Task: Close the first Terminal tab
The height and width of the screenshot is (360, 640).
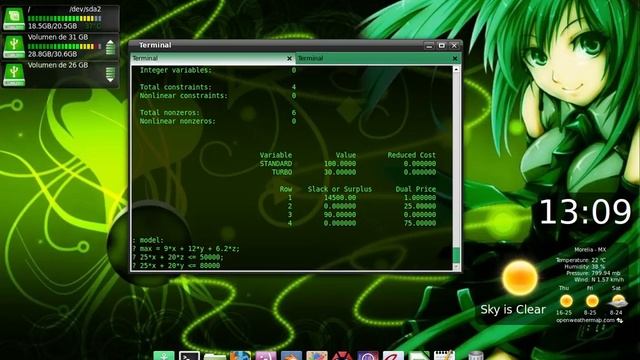Action: tap(289, 59)
